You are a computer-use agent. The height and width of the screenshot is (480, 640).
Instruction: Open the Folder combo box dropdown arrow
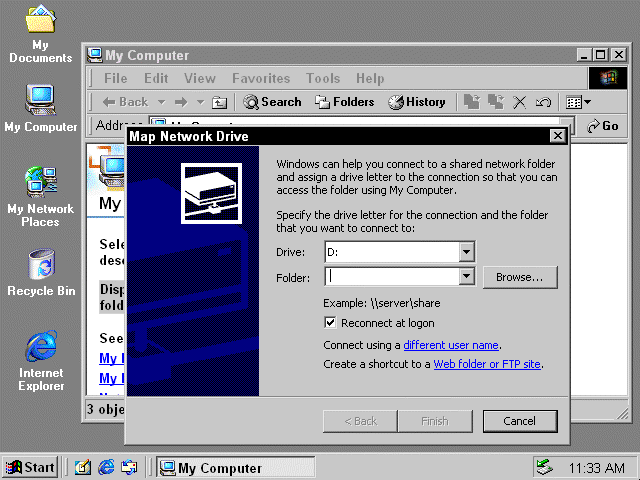[466, 277]
